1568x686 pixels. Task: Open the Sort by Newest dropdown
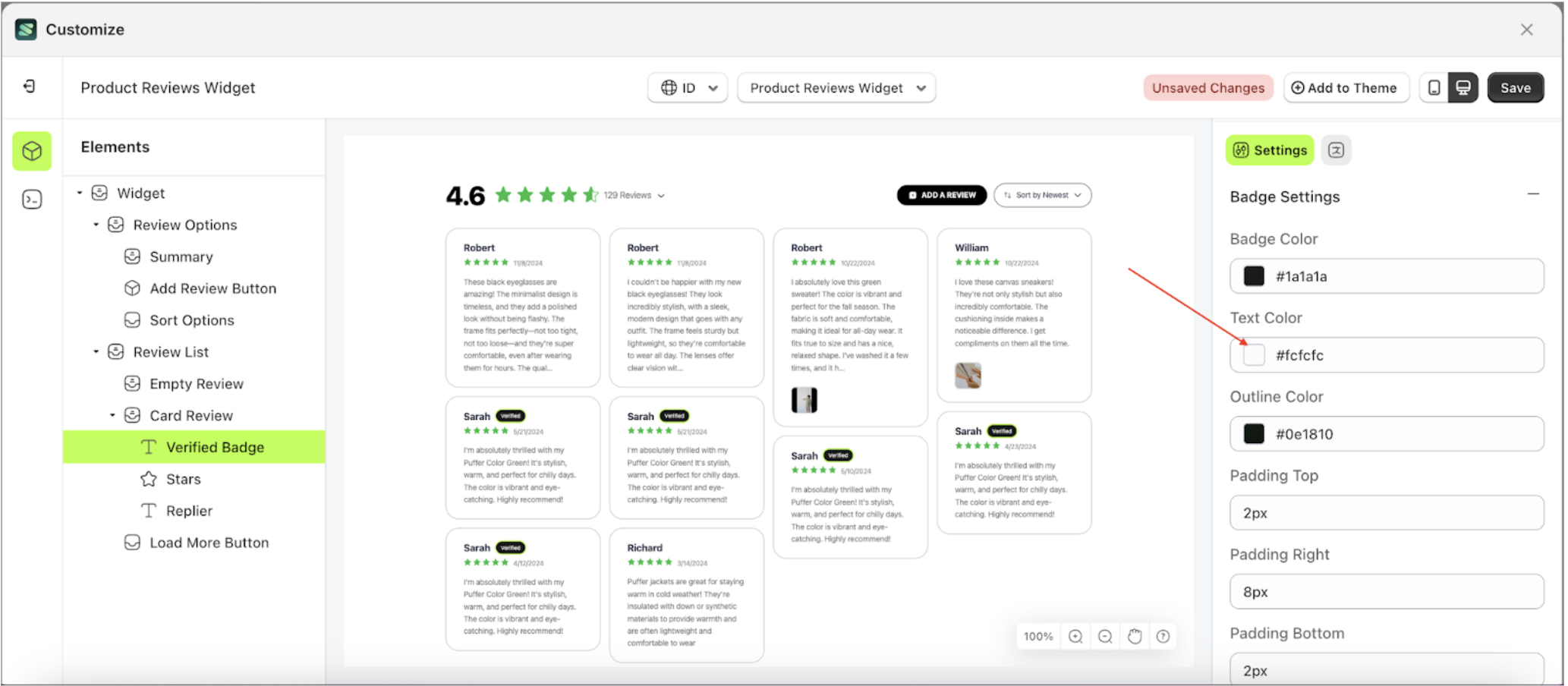coord(1042,195)
